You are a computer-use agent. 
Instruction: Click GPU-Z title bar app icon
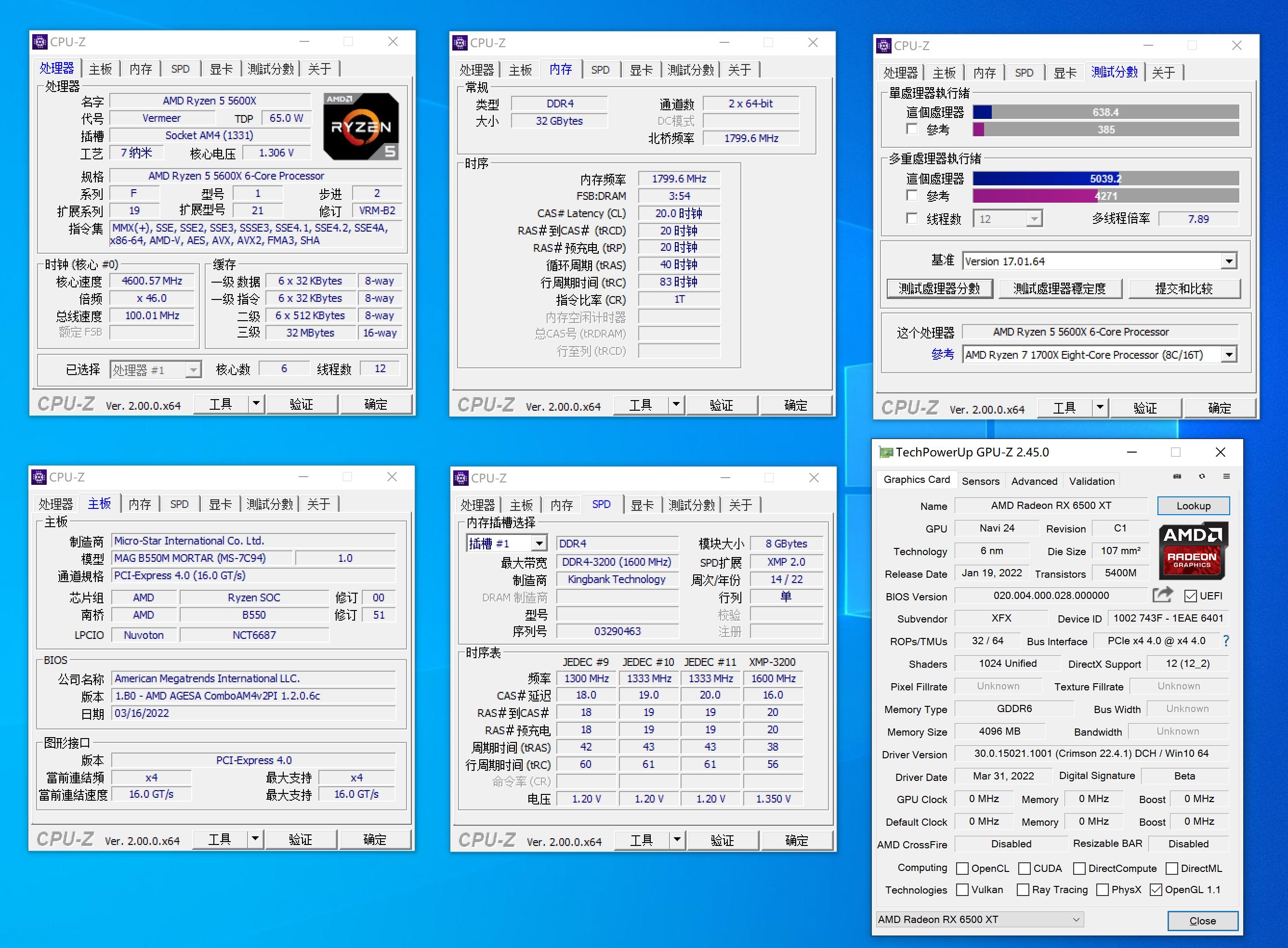click(x=887, y=452)
